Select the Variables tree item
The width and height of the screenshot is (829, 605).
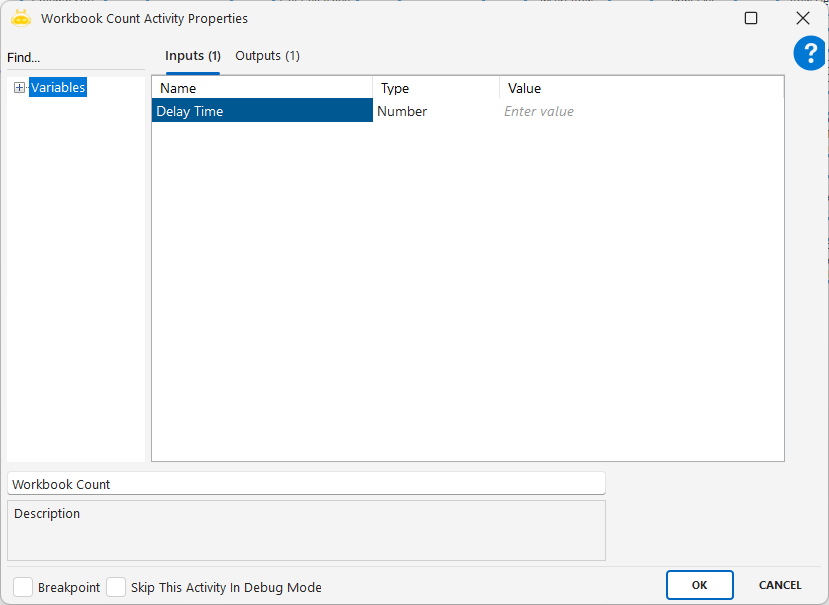(58, 88)
